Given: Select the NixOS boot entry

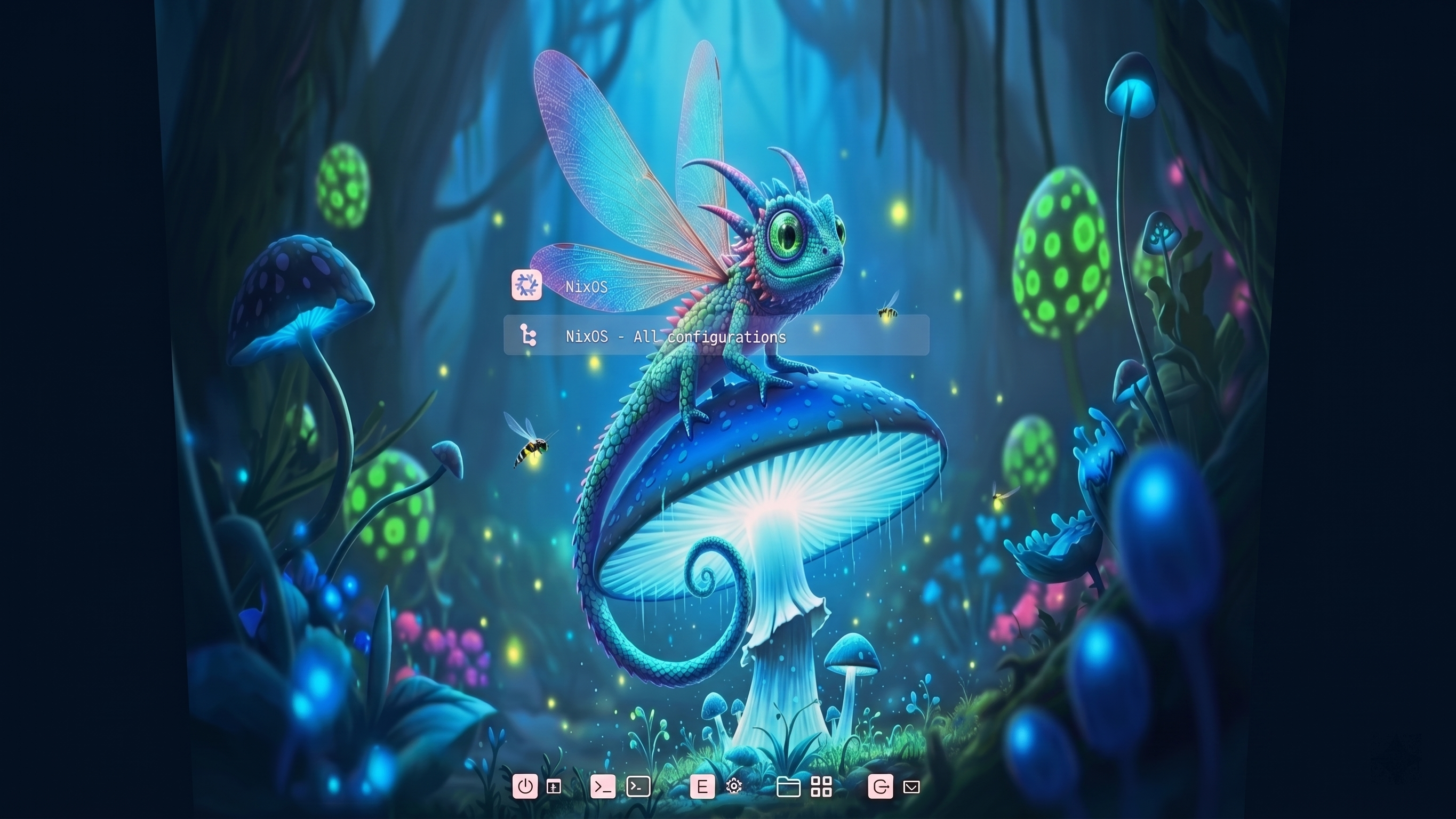Looking at the screenshot, I should point(716,286).
